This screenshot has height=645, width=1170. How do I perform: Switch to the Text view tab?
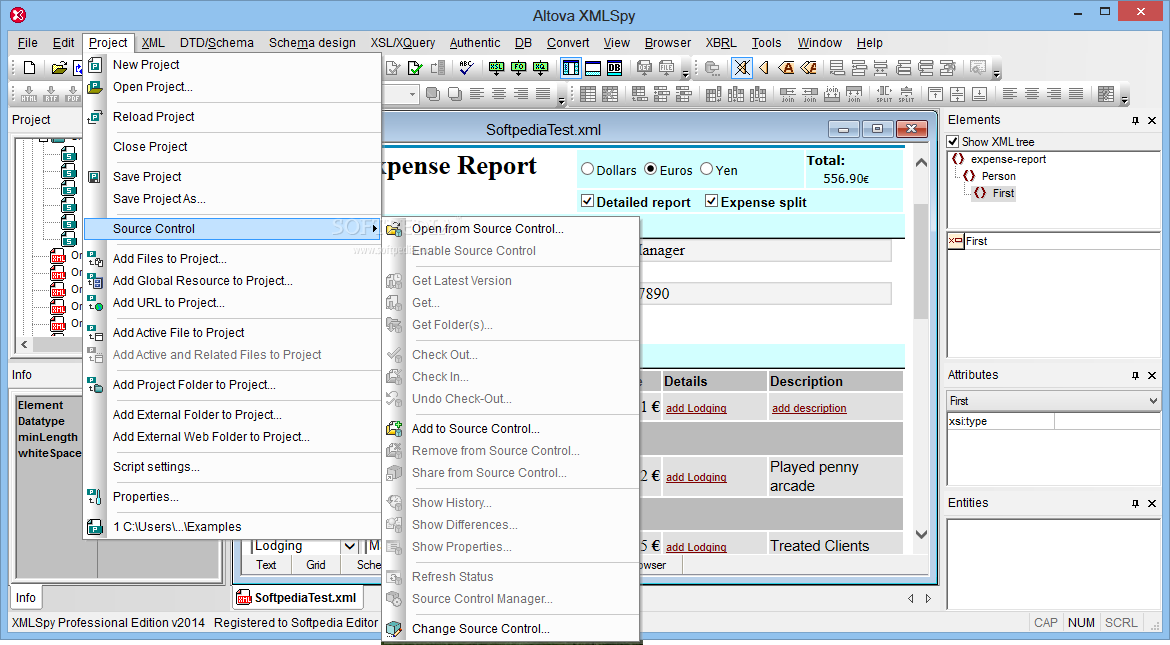(266, 565)
